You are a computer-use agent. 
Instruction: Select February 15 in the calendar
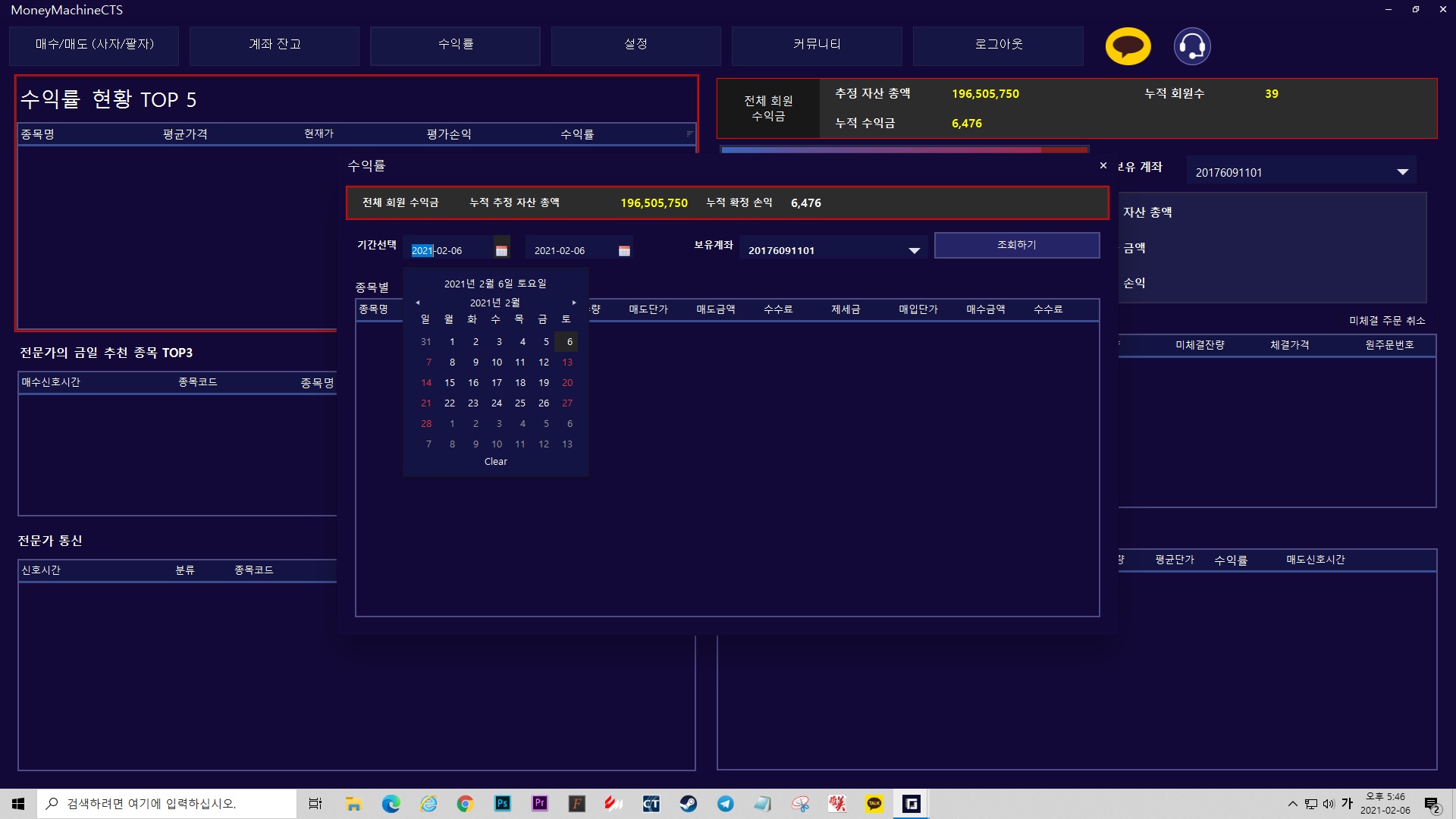[450, 383]
